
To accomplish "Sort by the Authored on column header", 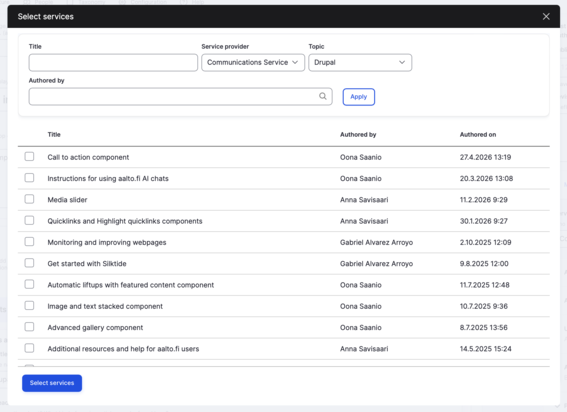I will click(x=478, y=135).
